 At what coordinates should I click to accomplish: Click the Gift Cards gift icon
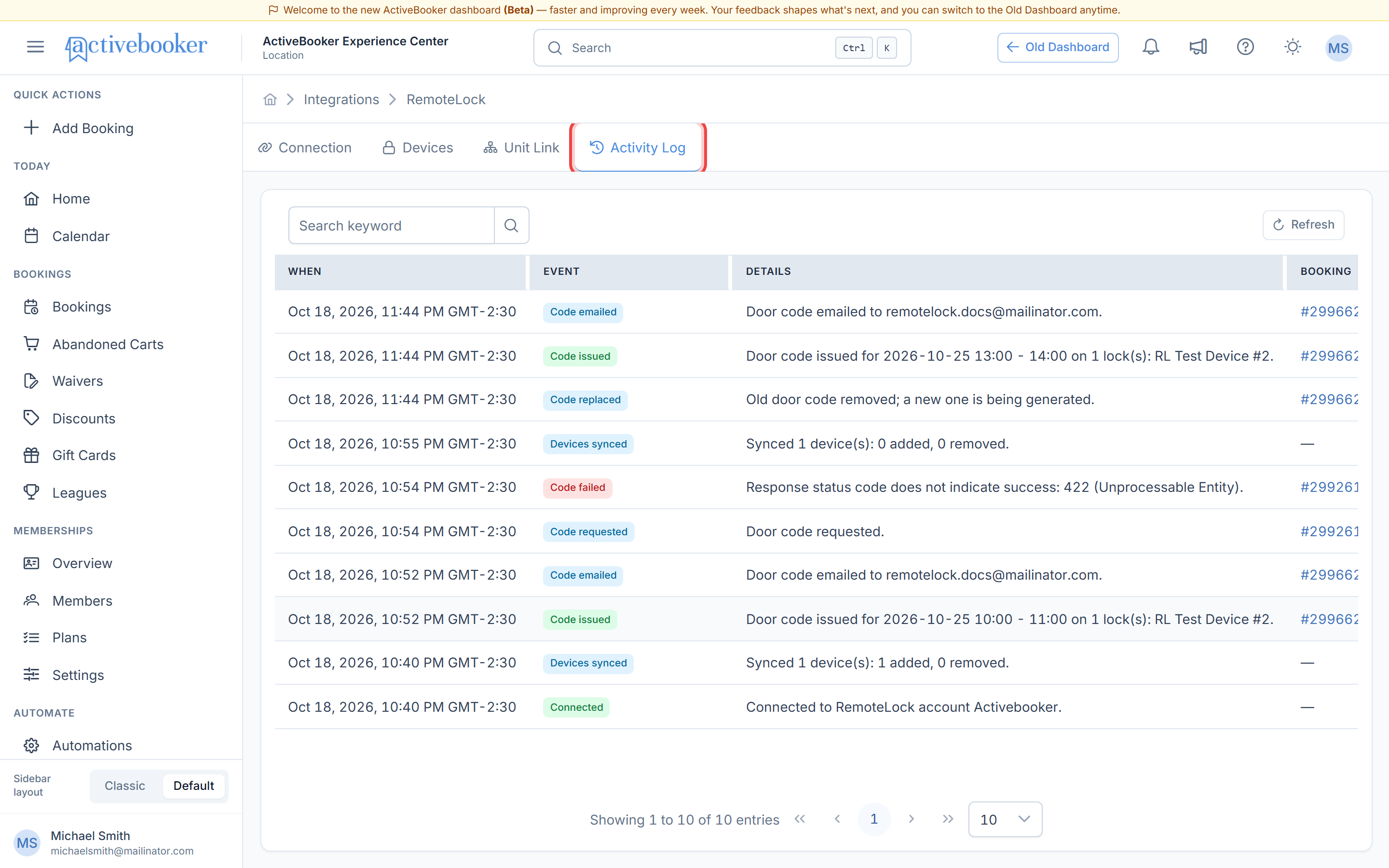tap(31, 455)
